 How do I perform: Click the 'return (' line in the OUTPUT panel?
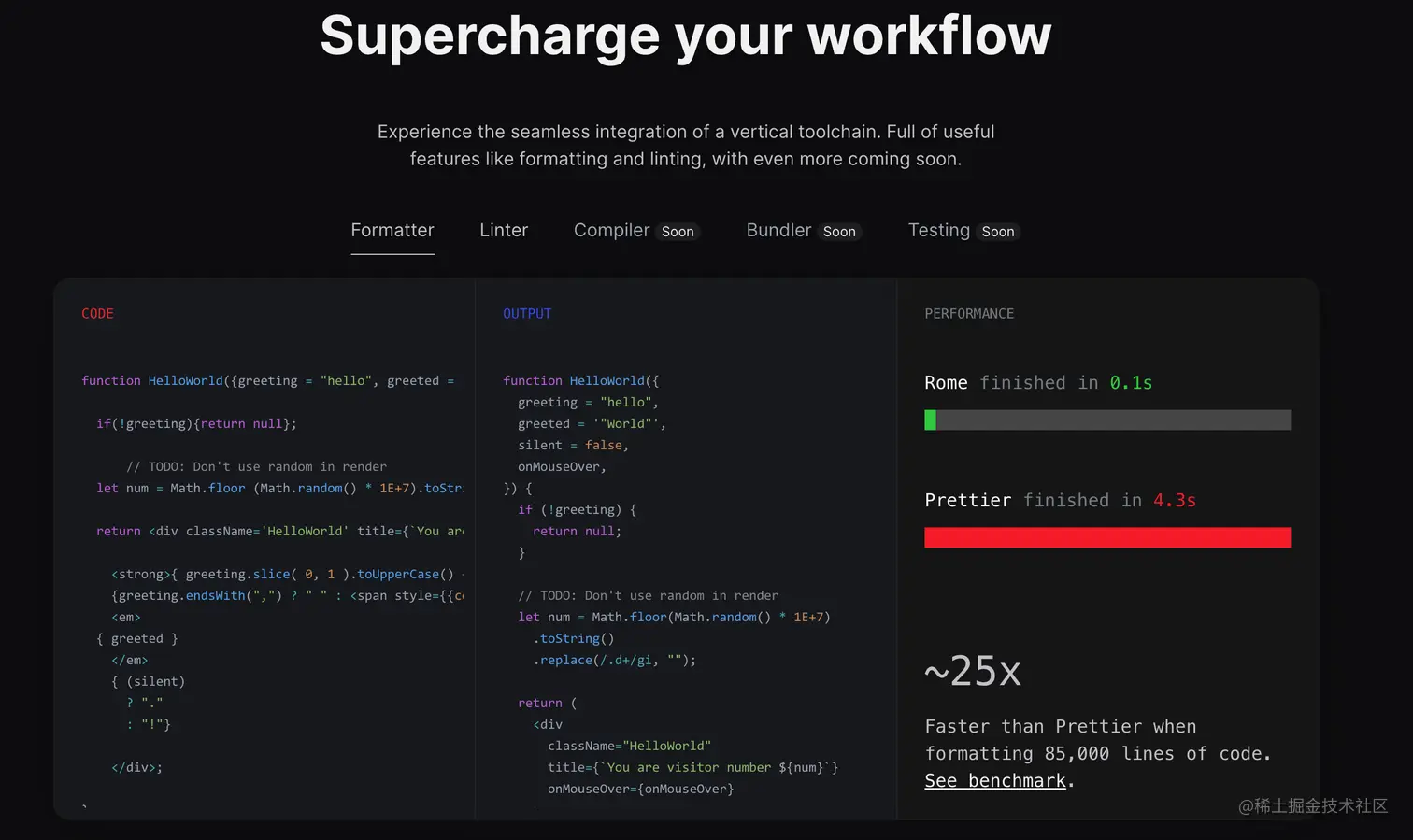coord(548,703)
